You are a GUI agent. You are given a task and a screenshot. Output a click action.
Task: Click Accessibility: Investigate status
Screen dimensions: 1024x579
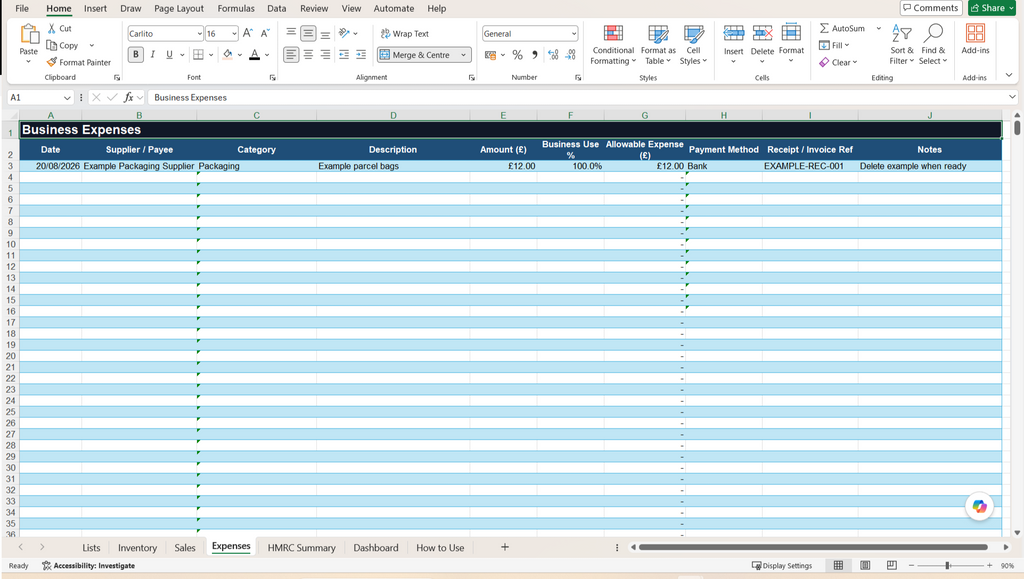coord(88,566)
